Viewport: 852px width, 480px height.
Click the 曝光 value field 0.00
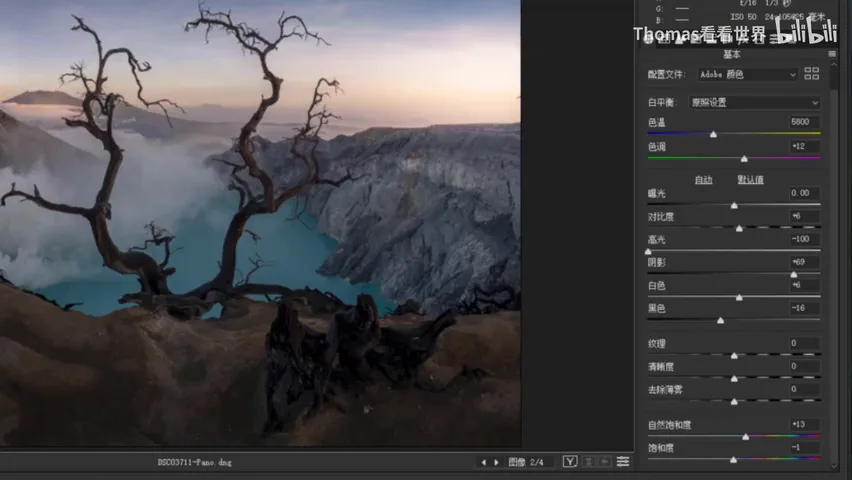click(804, 193)
